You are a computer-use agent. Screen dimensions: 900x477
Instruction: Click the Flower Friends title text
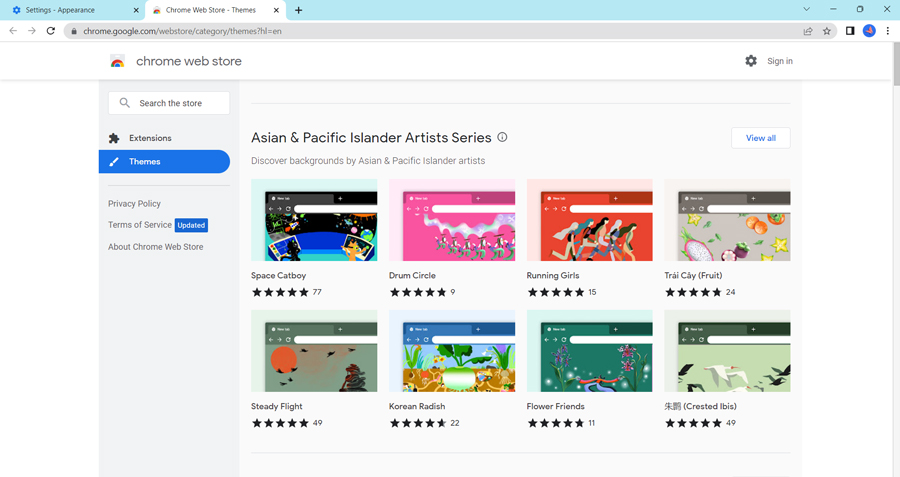(556, 406)
